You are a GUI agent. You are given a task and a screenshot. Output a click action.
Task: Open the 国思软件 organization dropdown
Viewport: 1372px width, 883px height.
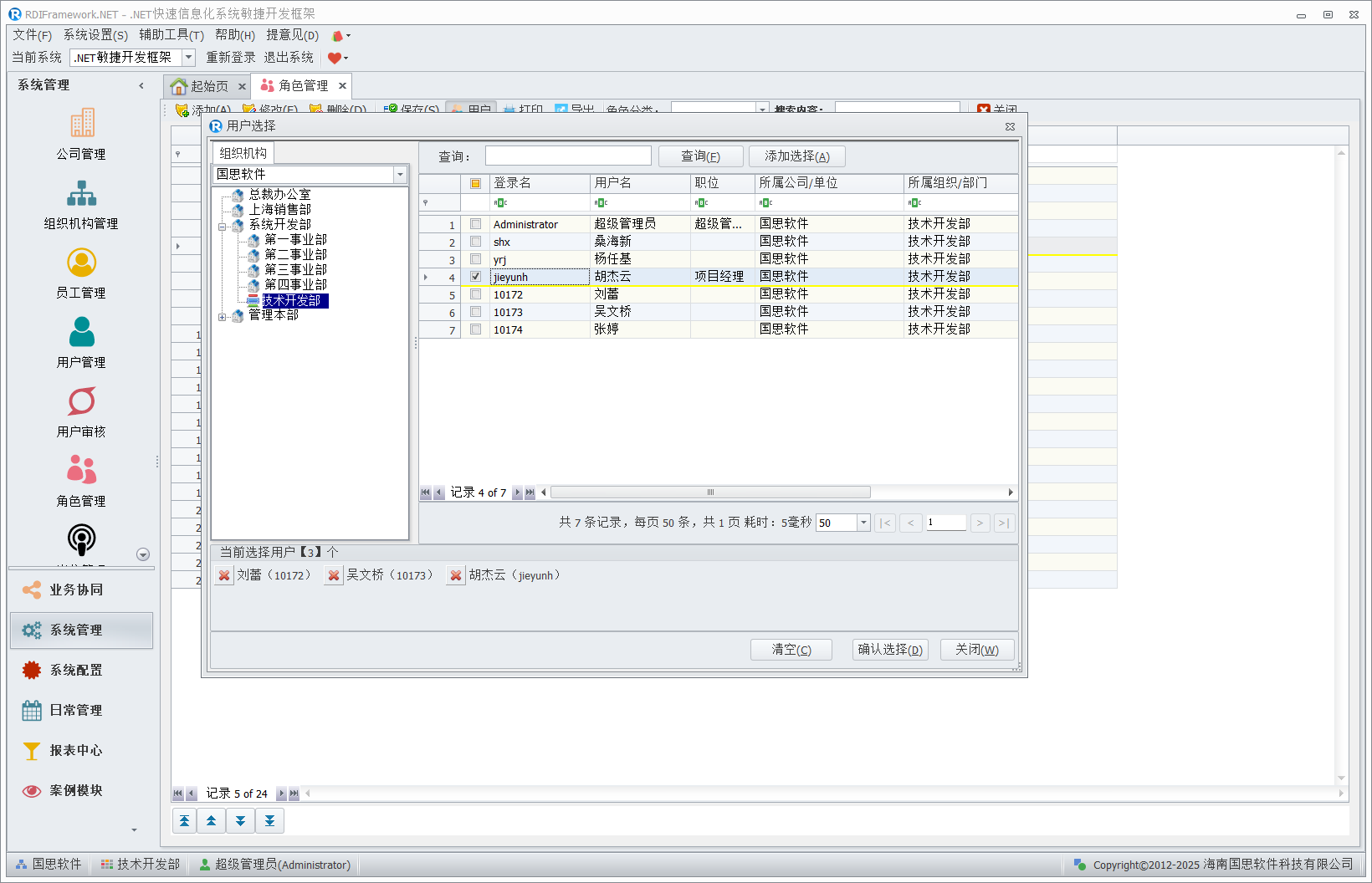coord(400,175)
